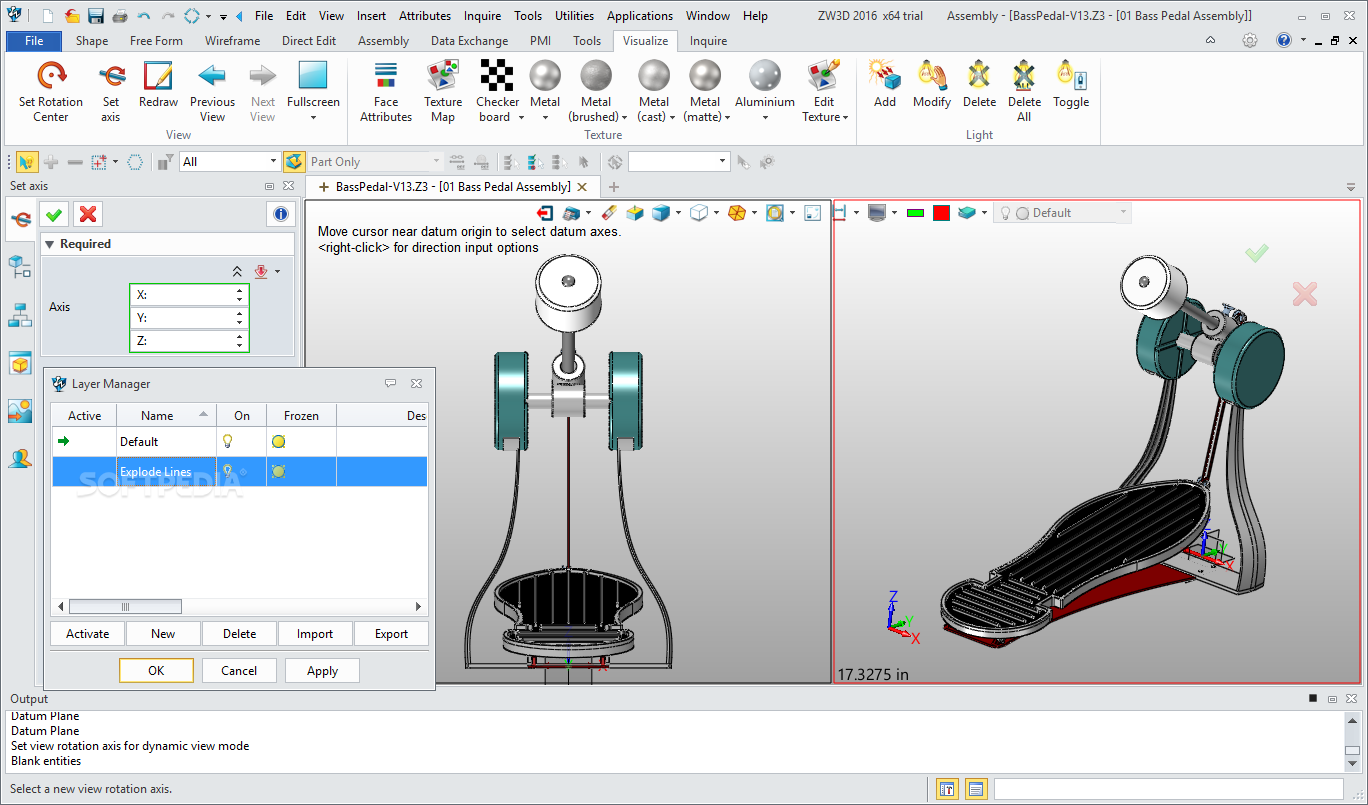The image size is (1368, 805).
Task: Click the red color swatch in right viewport
Action: [x=941, y=213]
